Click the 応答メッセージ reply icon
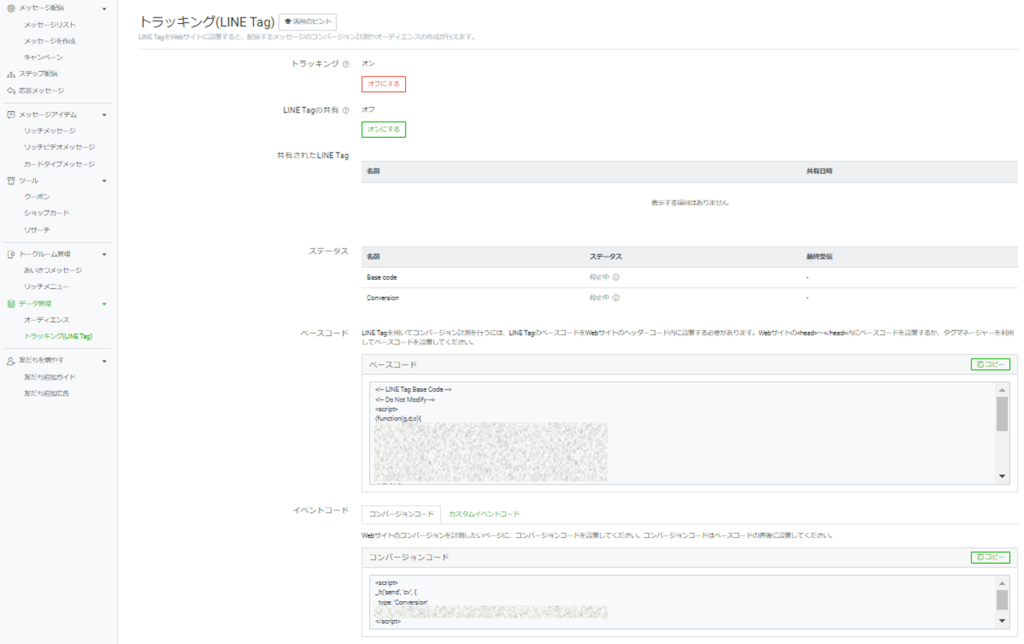The image size is (1024, 644). (11, 91)
